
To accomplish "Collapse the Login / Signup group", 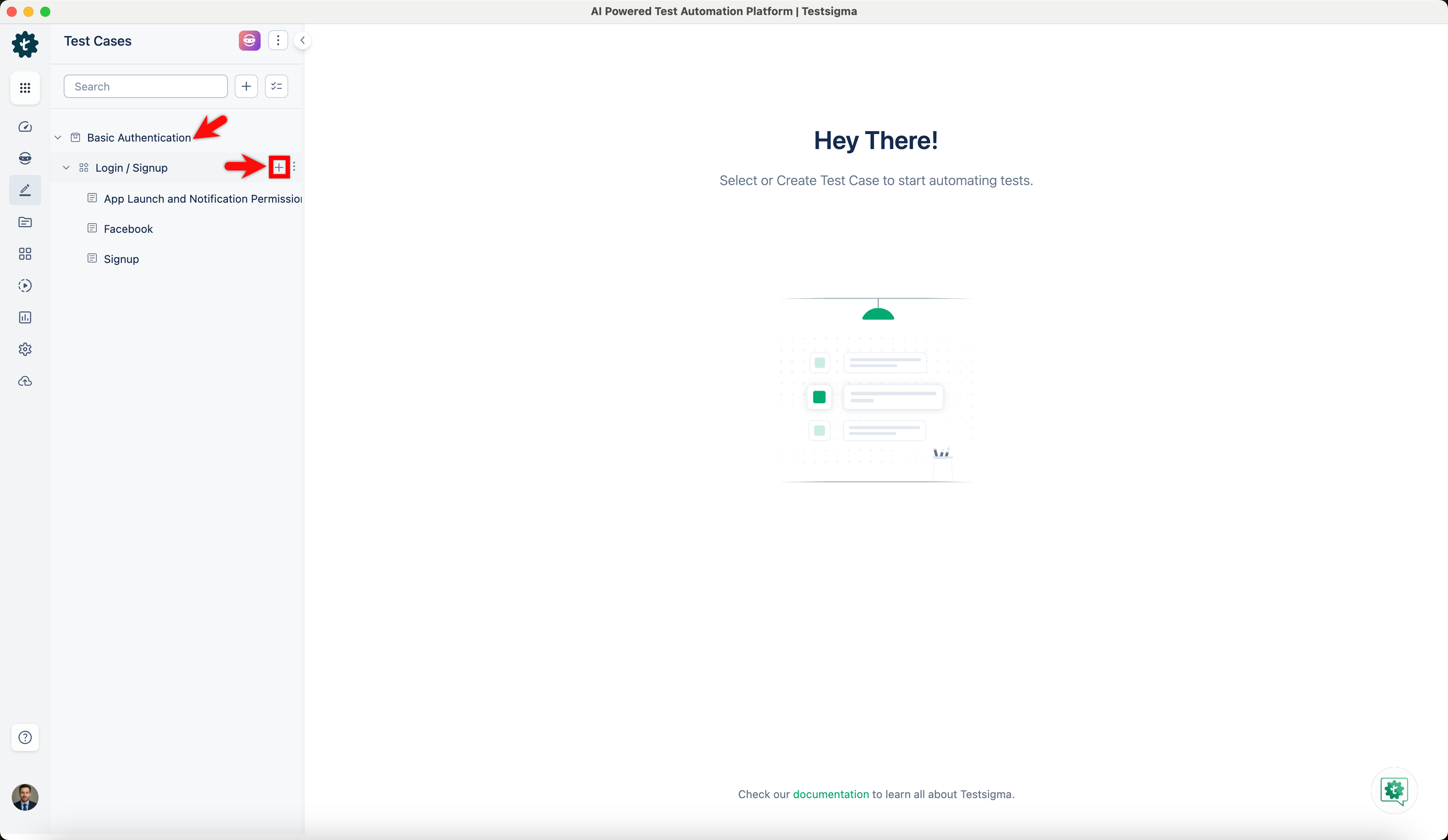I will click(66, 167).
